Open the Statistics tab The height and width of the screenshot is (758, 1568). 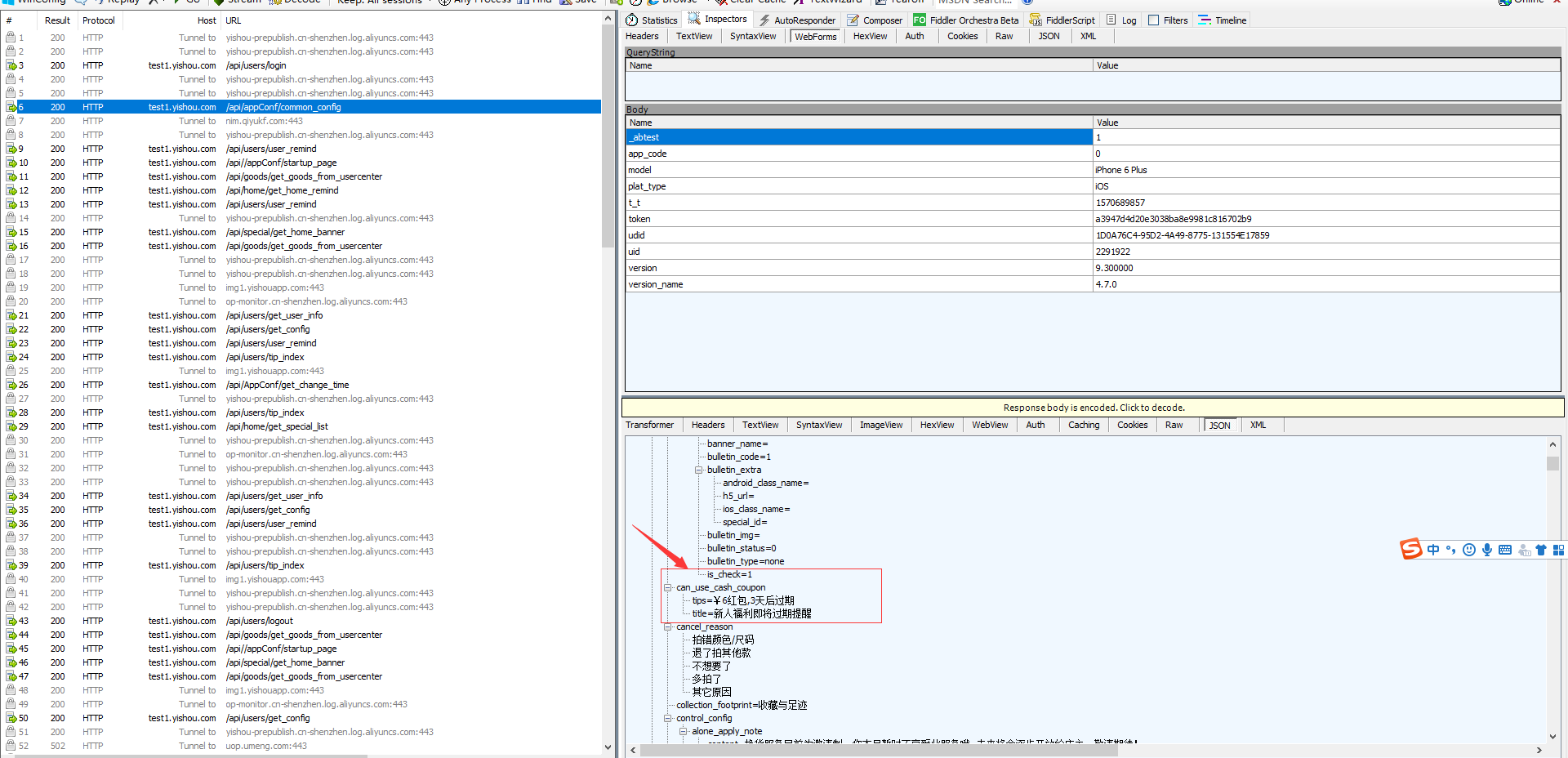coord(652,20)
